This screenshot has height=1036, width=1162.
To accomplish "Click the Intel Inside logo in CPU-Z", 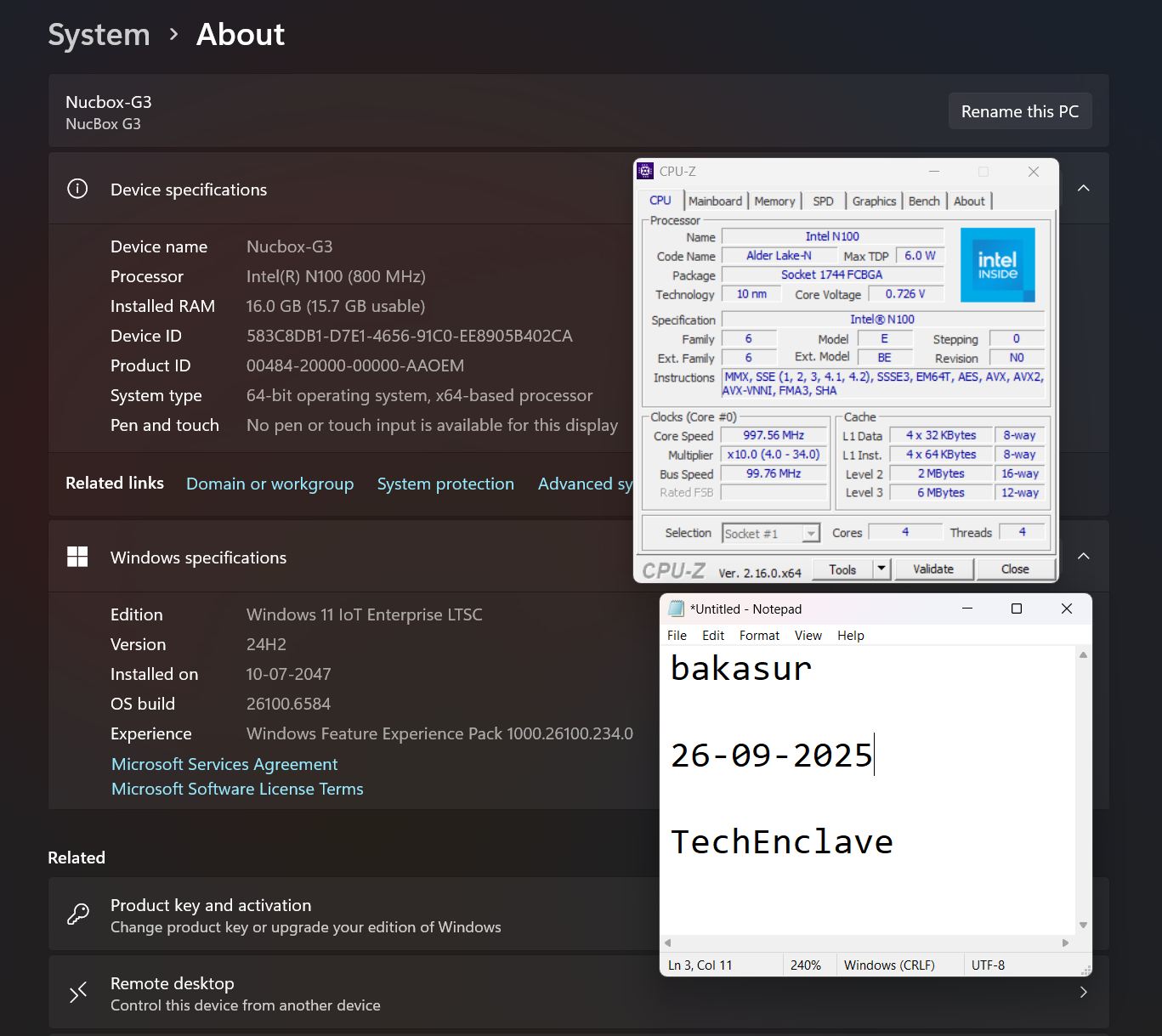I will pyautogui.click(x=997, y=264).
